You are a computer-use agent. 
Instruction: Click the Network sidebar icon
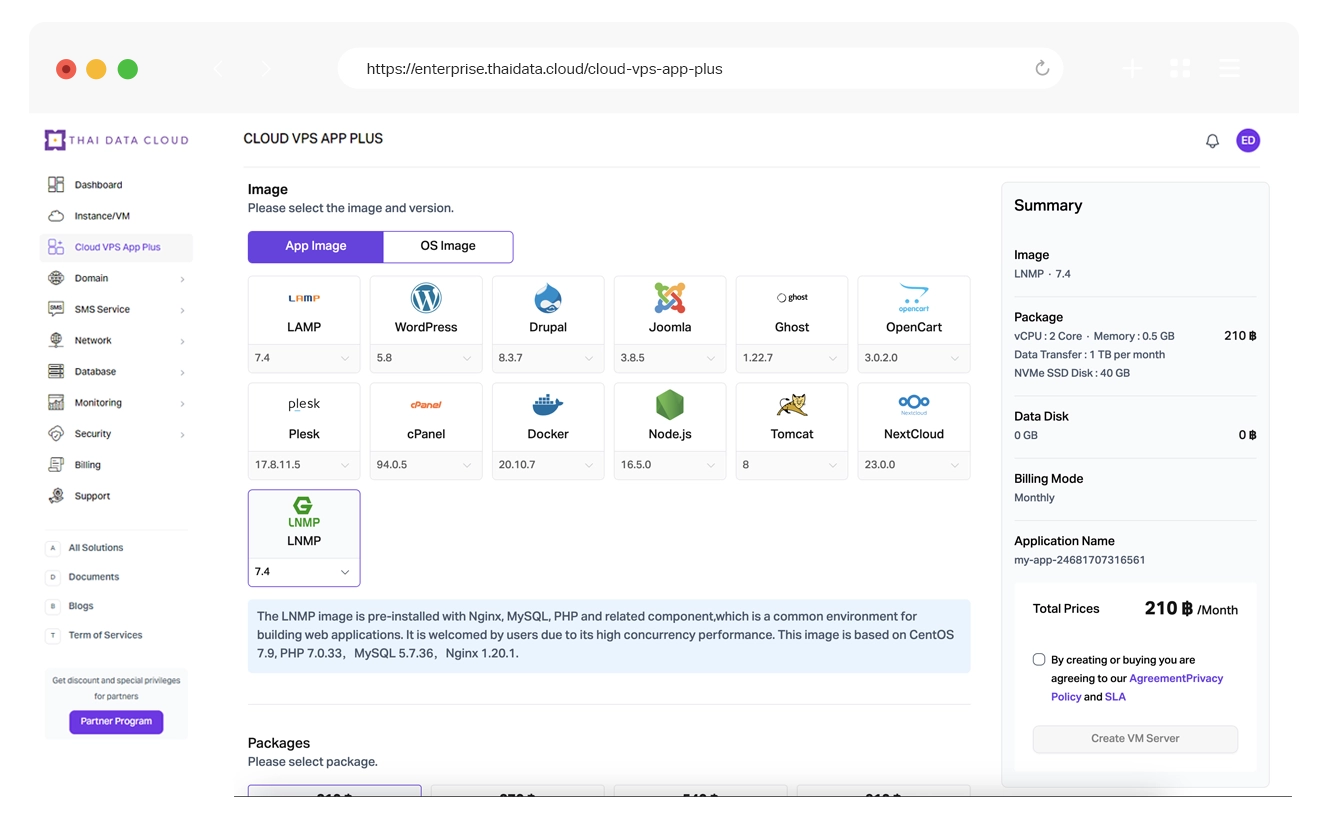[56, 340]
